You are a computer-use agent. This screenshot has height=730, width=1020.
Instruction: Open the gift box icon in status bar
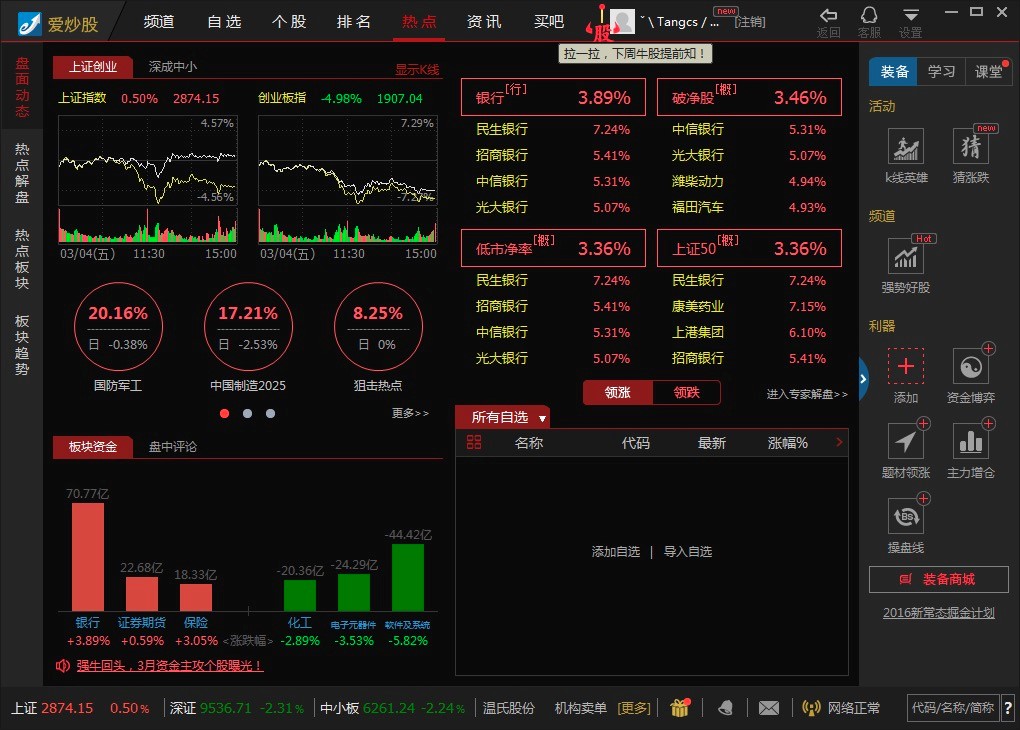coord(680,707)
